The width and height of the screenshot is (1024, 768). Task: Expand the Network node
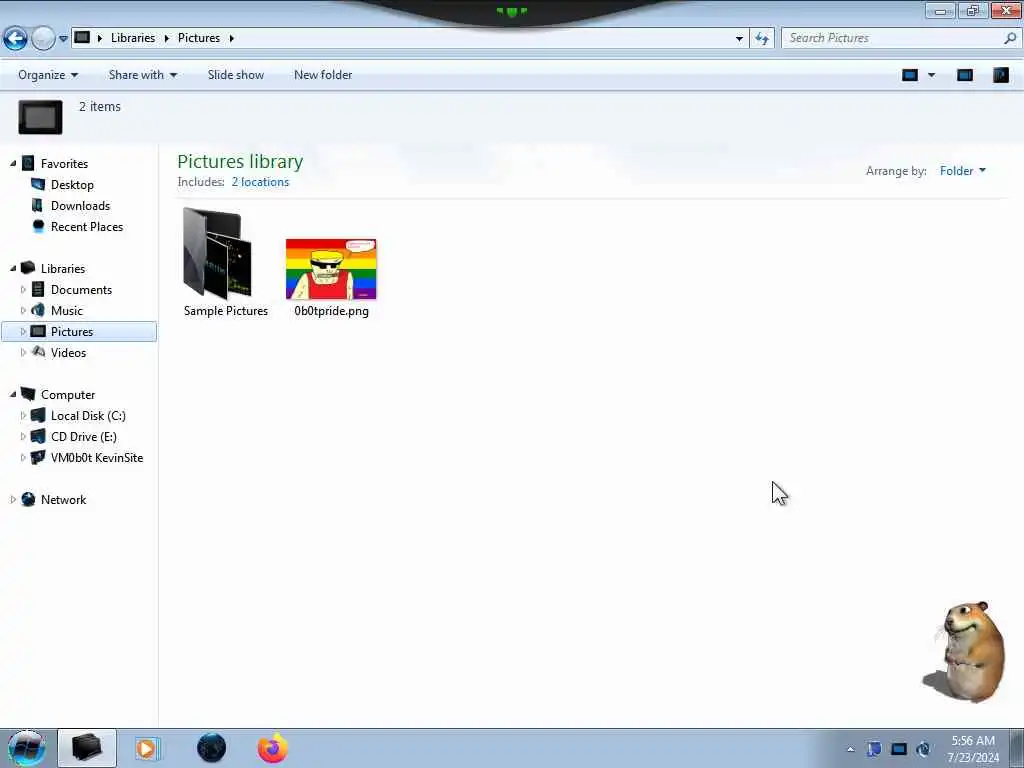point(13,500)
